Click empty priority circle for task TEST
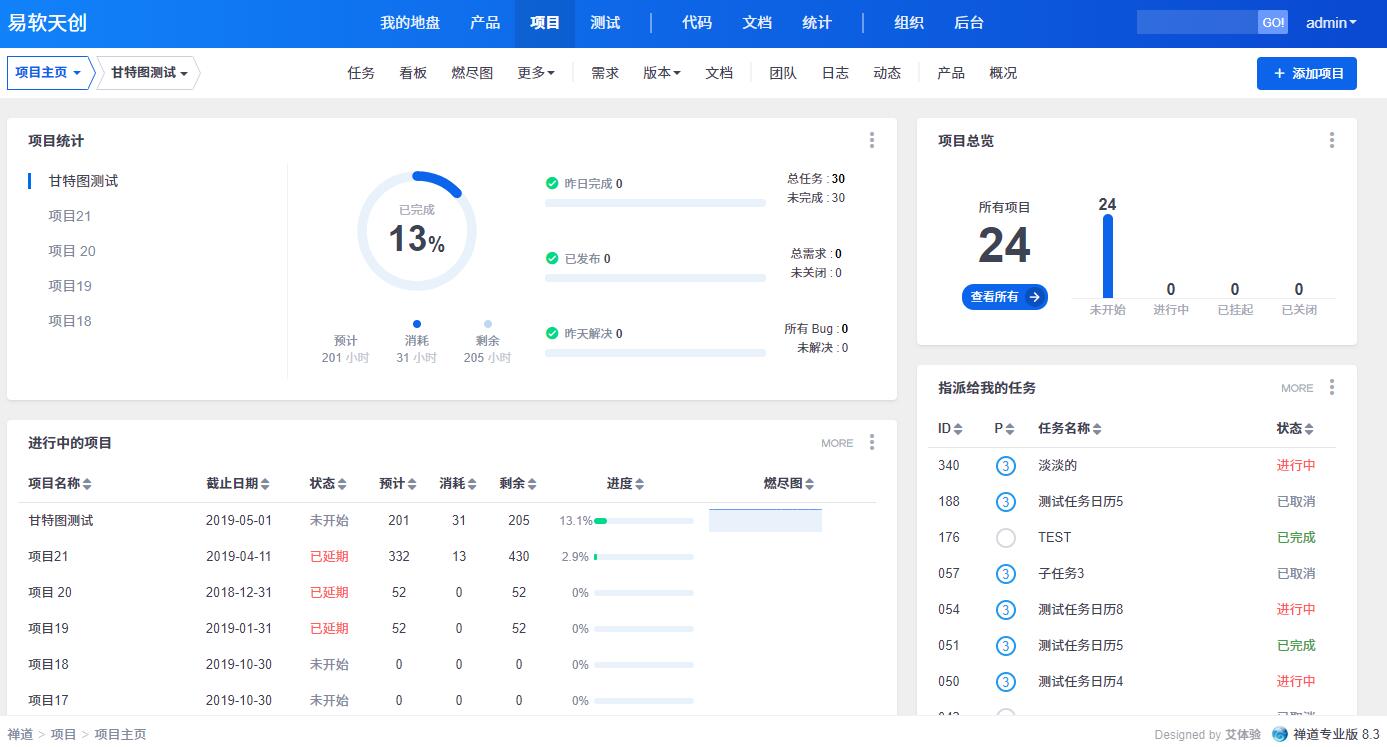Viewport: 1387px width, 747px height. point(1005,538)
